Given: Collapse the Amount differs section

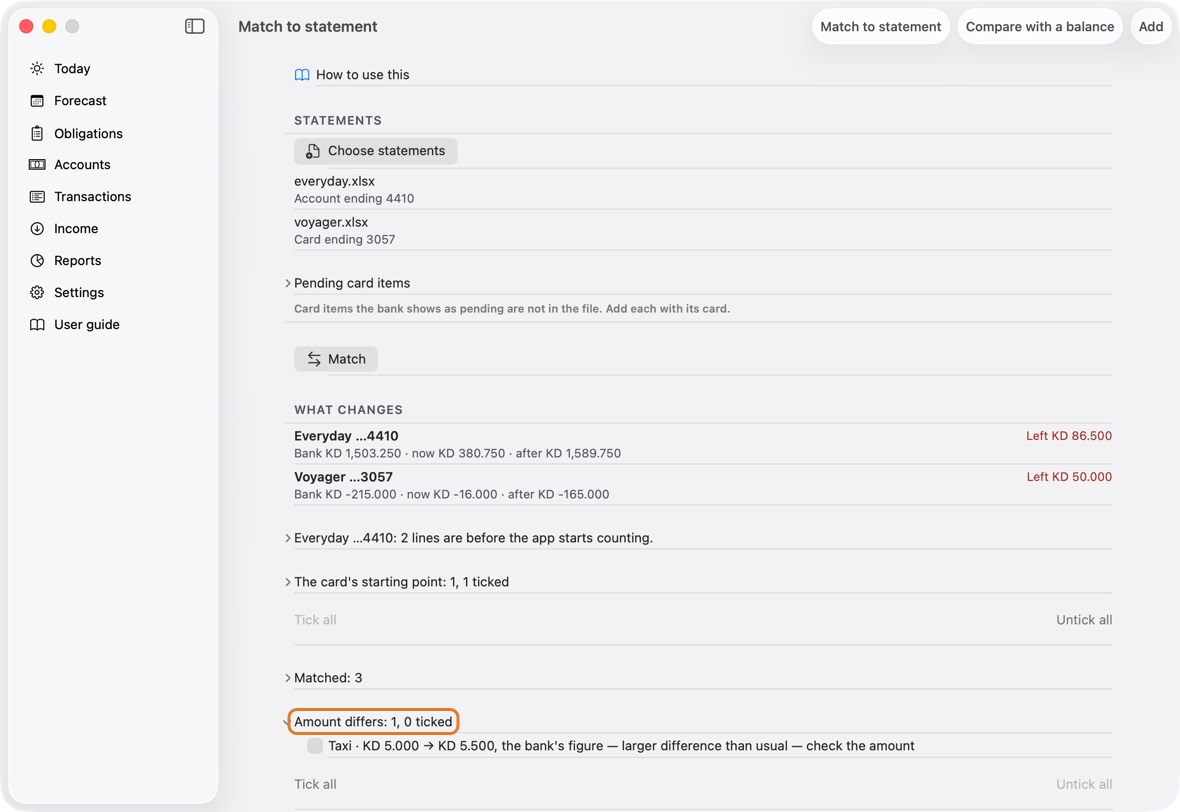Looking at the screenshot, I should tap(287, 722).
